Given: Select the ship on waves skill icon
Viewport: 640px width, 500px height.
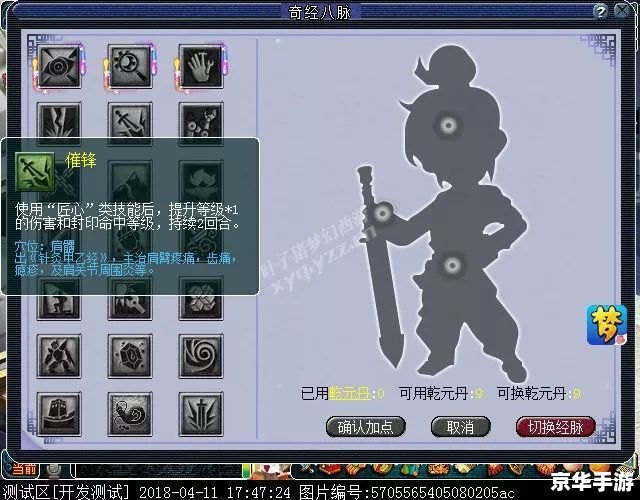Looking at the screenshot, I should click(x=59, y=414).
